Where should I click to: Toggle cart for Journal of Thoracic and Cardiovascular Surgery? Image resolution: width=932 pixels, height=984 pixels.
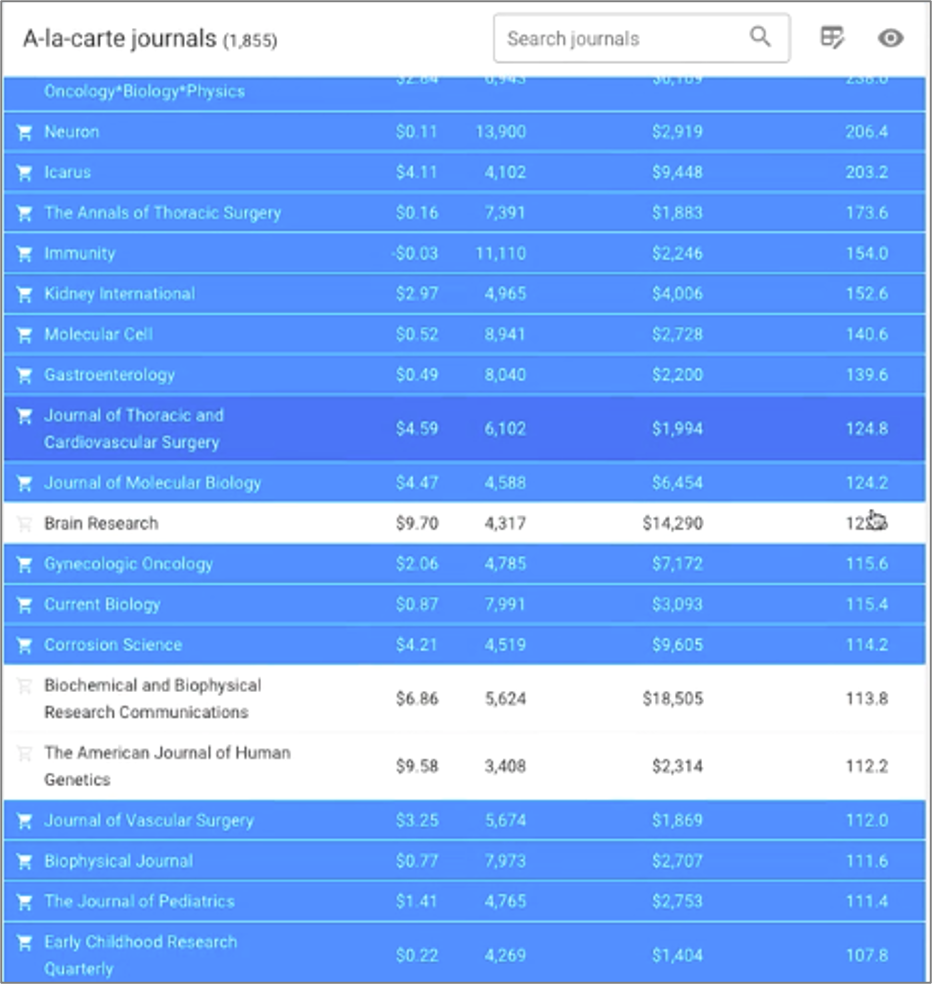24,415
